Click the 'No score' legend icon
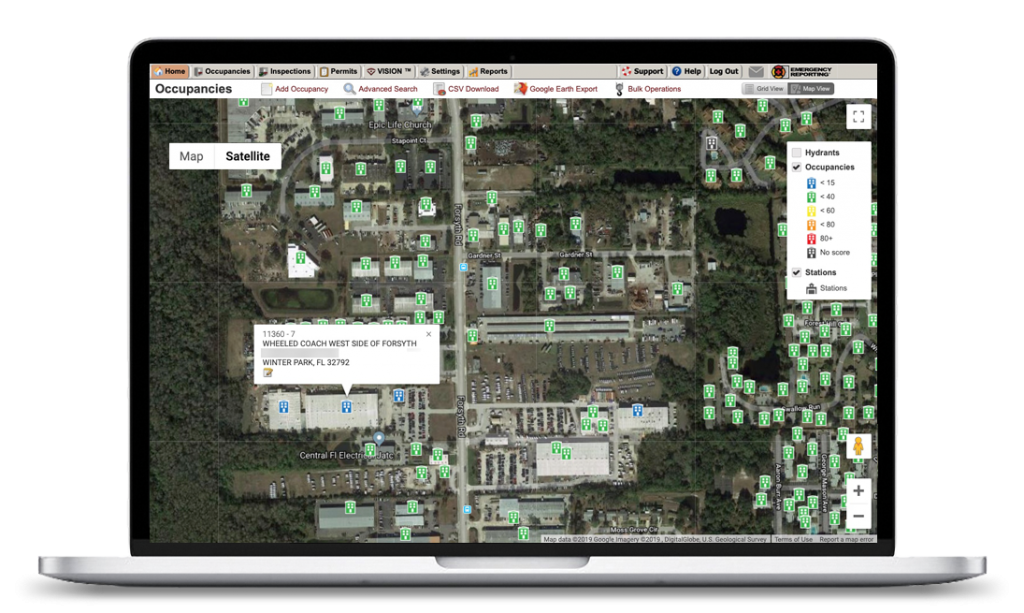 click(811, 253)
